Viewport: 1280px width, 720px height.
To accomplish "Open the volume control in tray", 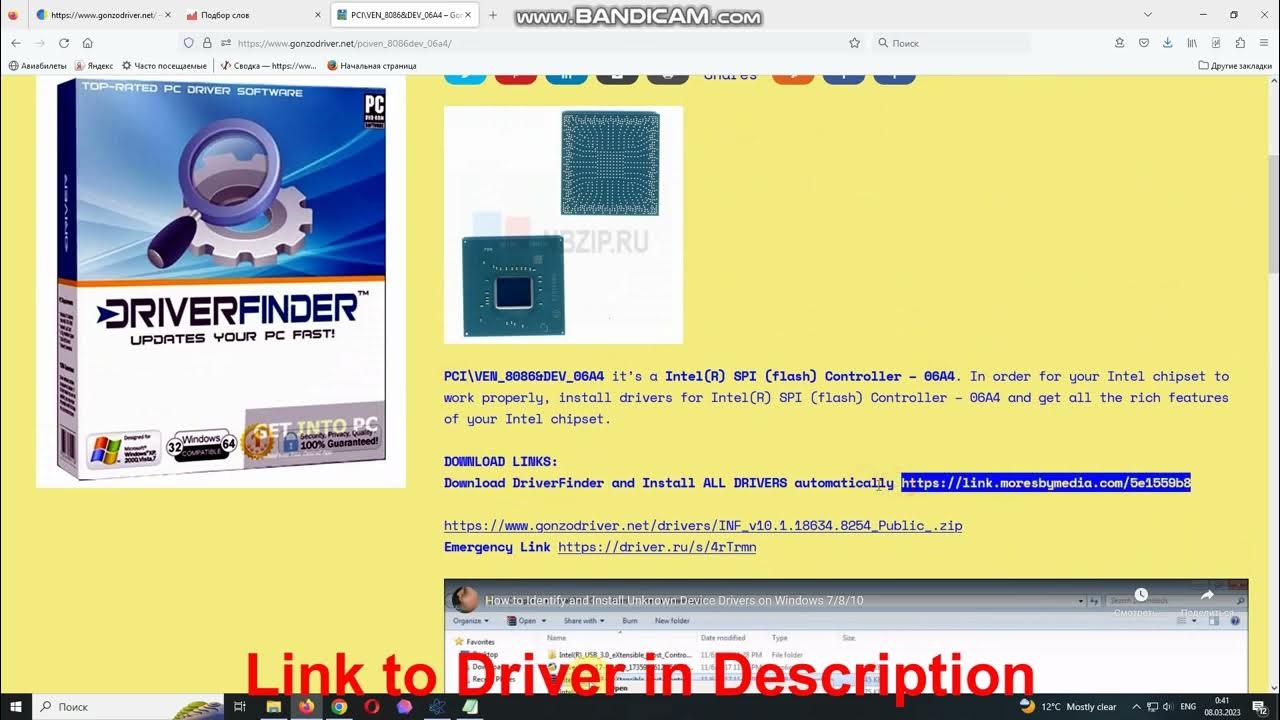I will click(1168, 706).
